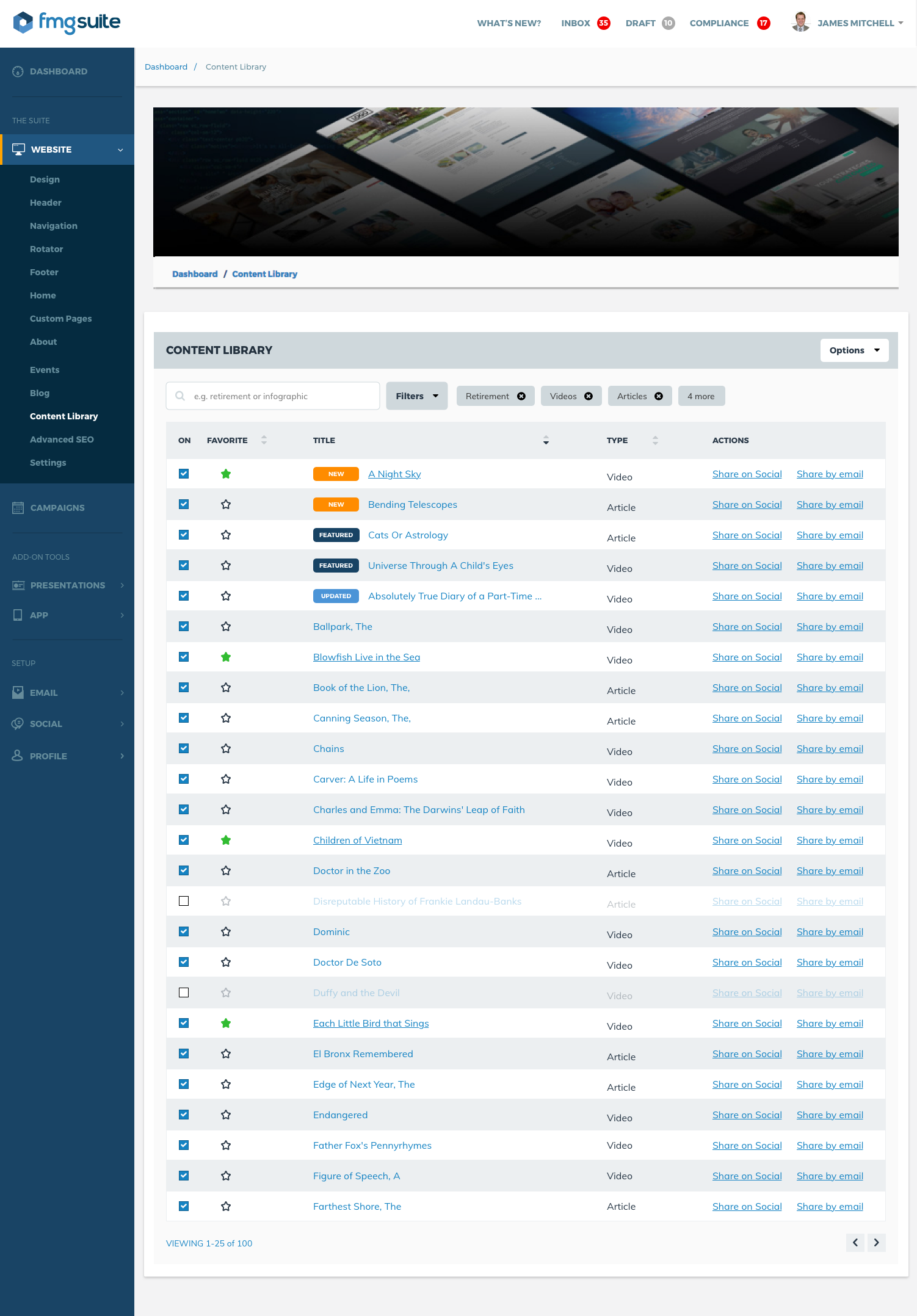917x1316 pixels.
Task: Click the fmgsuite logo
Action: 67,23
